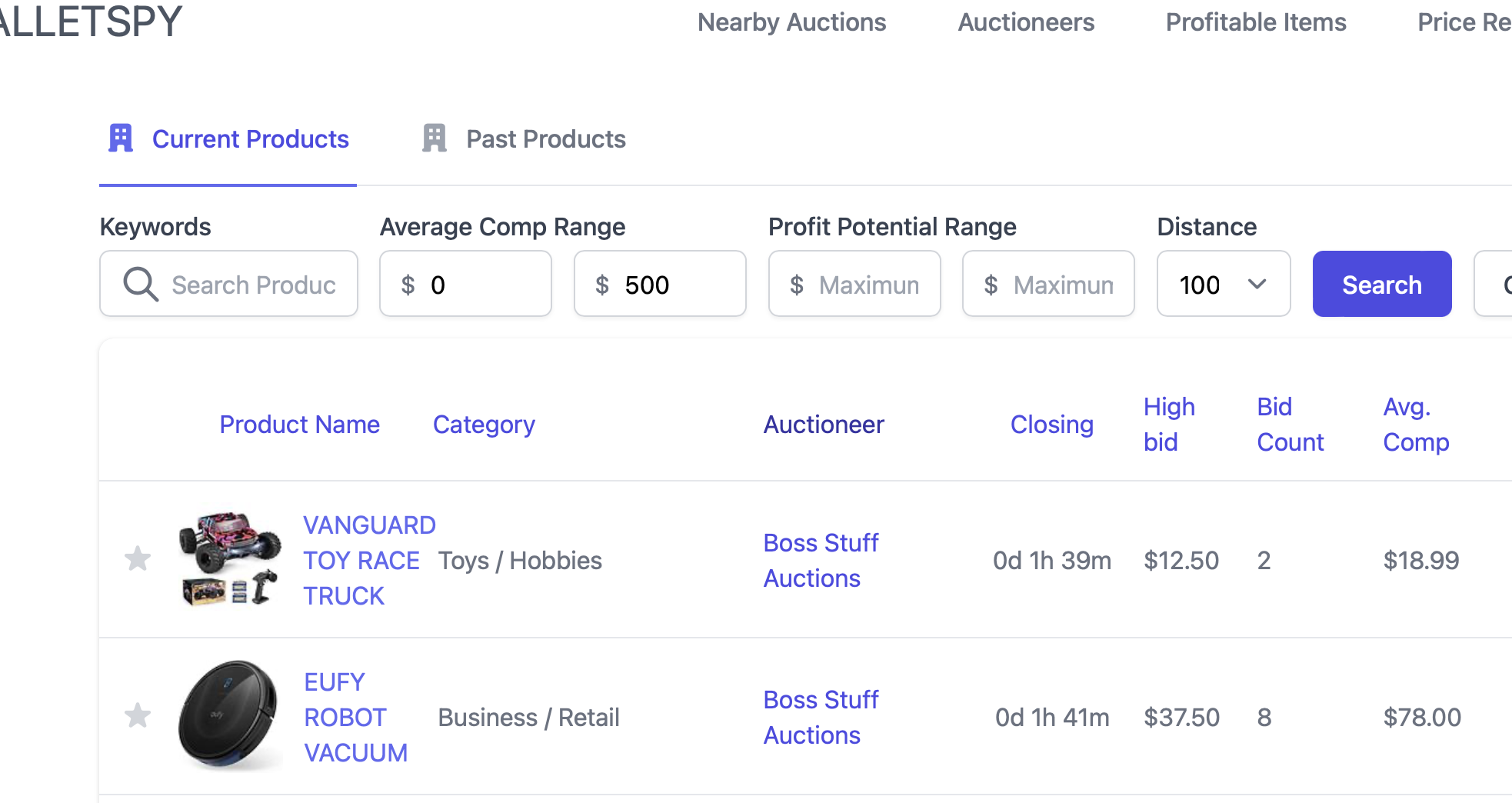Screen dimensions: 1512x803
Task: Click the toy race truck thumbnail image
Action: click(x=229, y=559)
